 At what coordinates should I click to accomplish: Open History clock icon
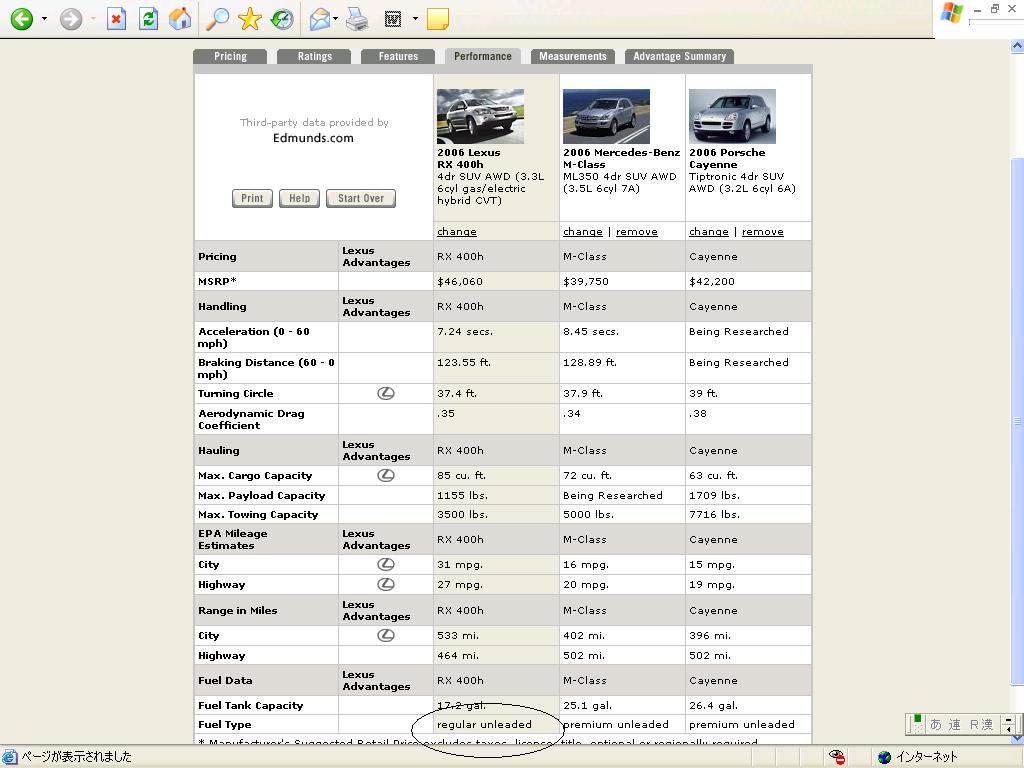pos(282,19)
